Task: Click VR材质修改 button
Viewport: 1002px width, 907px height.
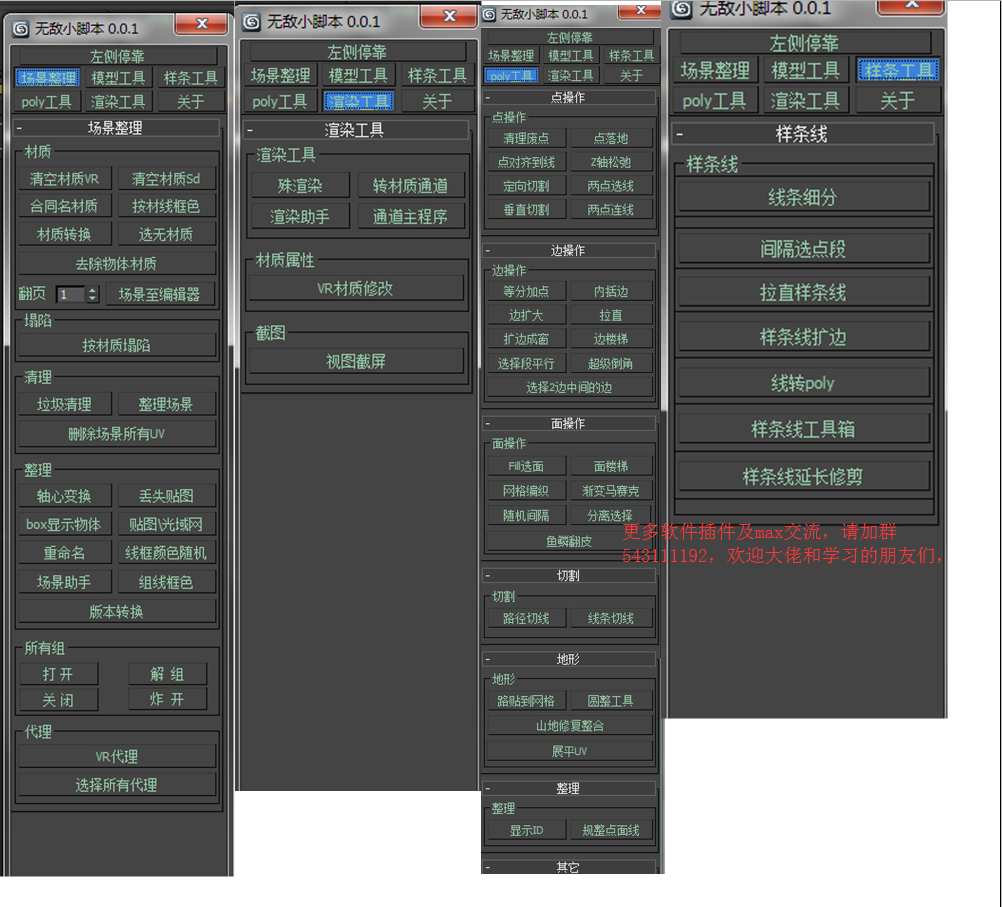Action: pos(355,288)
